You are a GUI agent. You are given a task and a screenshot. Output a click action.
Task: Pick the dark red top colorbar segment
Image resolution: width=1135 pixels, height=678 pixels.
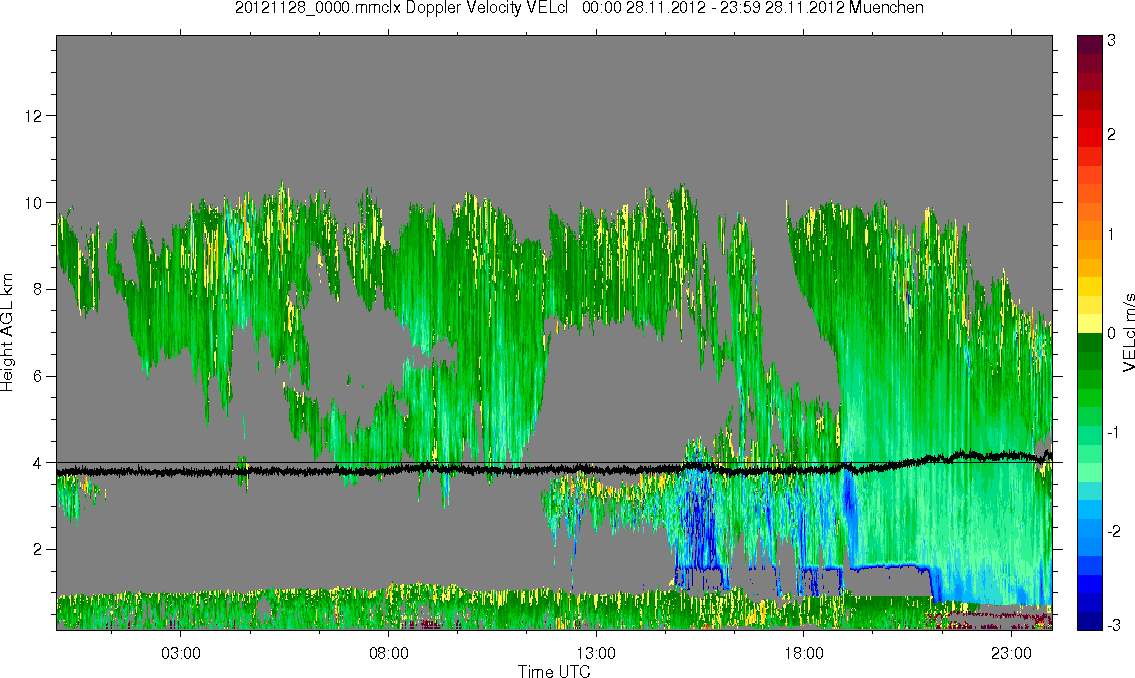(1089, 44)
